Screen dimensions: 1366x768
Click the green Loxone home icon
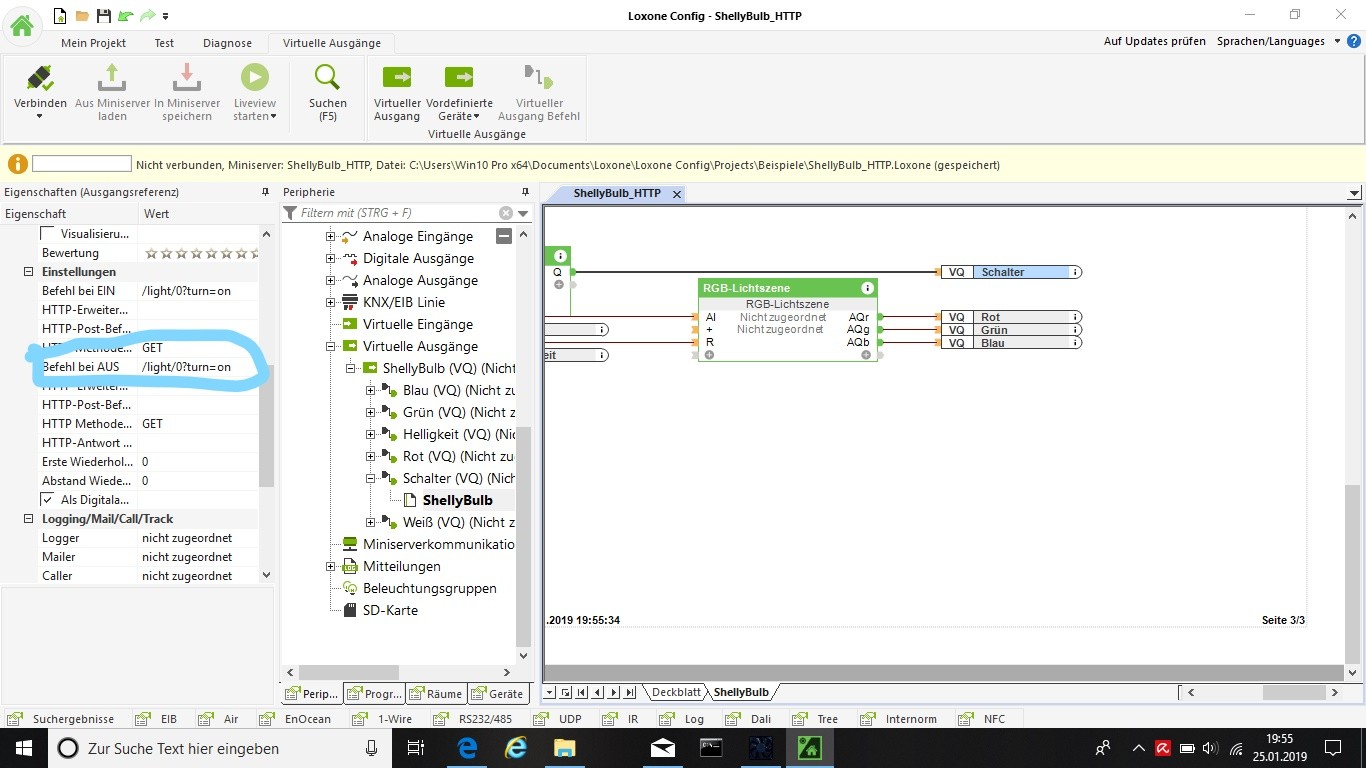pos(22,25)
